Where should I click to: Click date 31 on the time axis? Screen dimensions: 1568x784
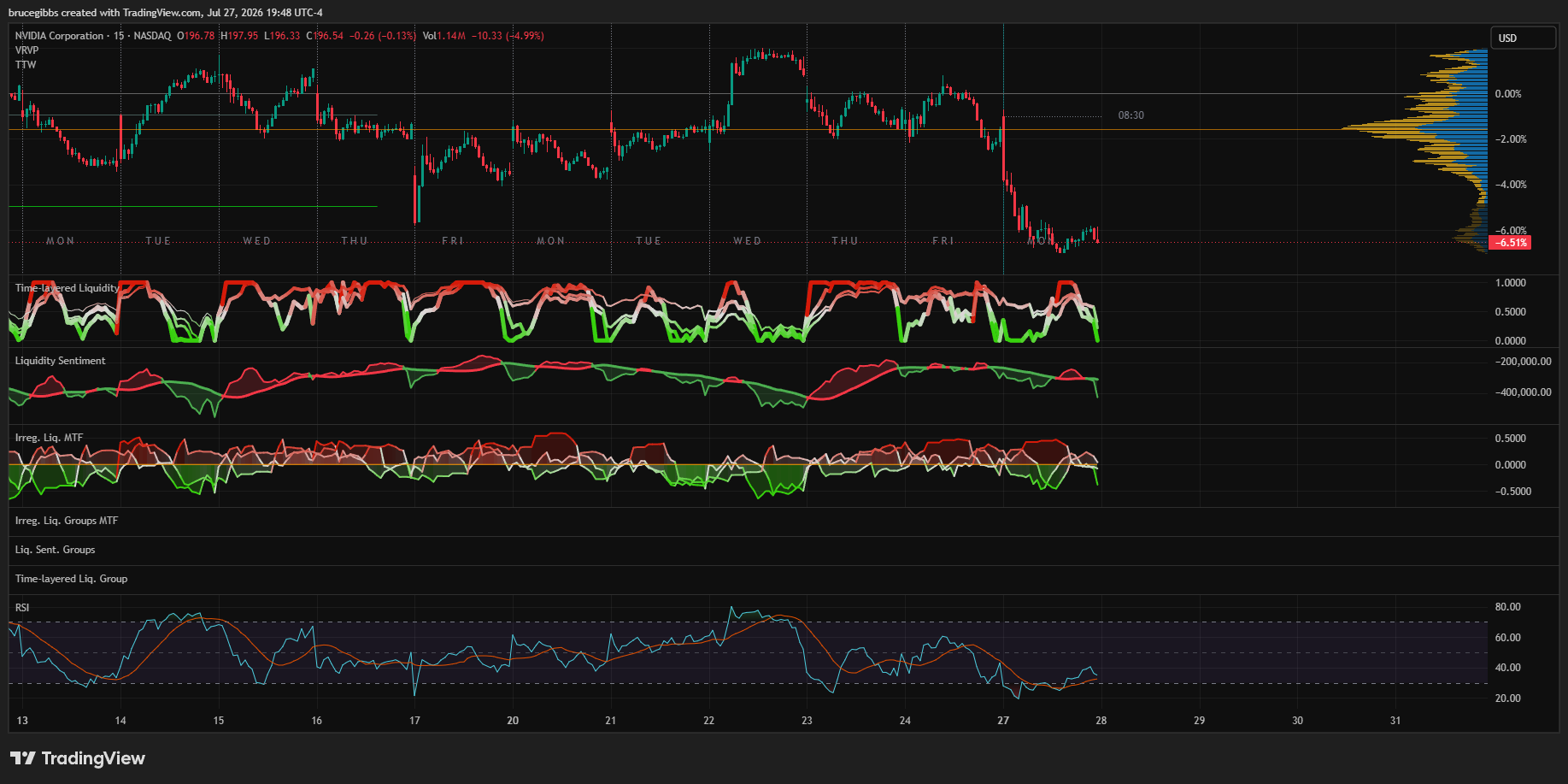tap(1395, 721)
